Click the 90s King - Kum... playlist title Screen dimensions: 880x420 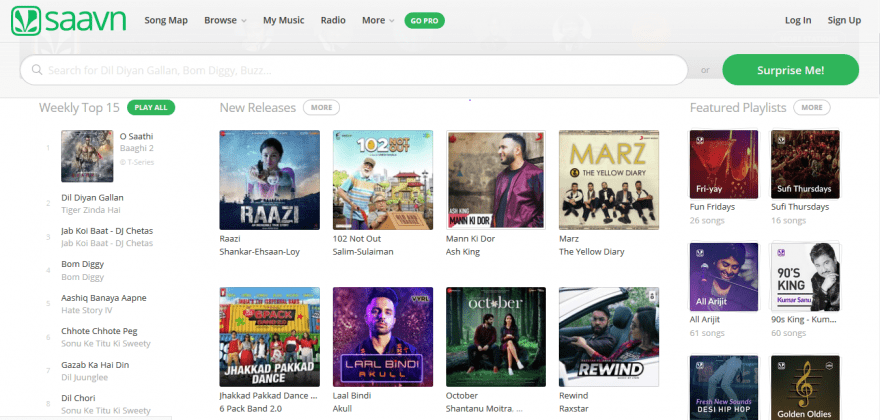point(804,319)
